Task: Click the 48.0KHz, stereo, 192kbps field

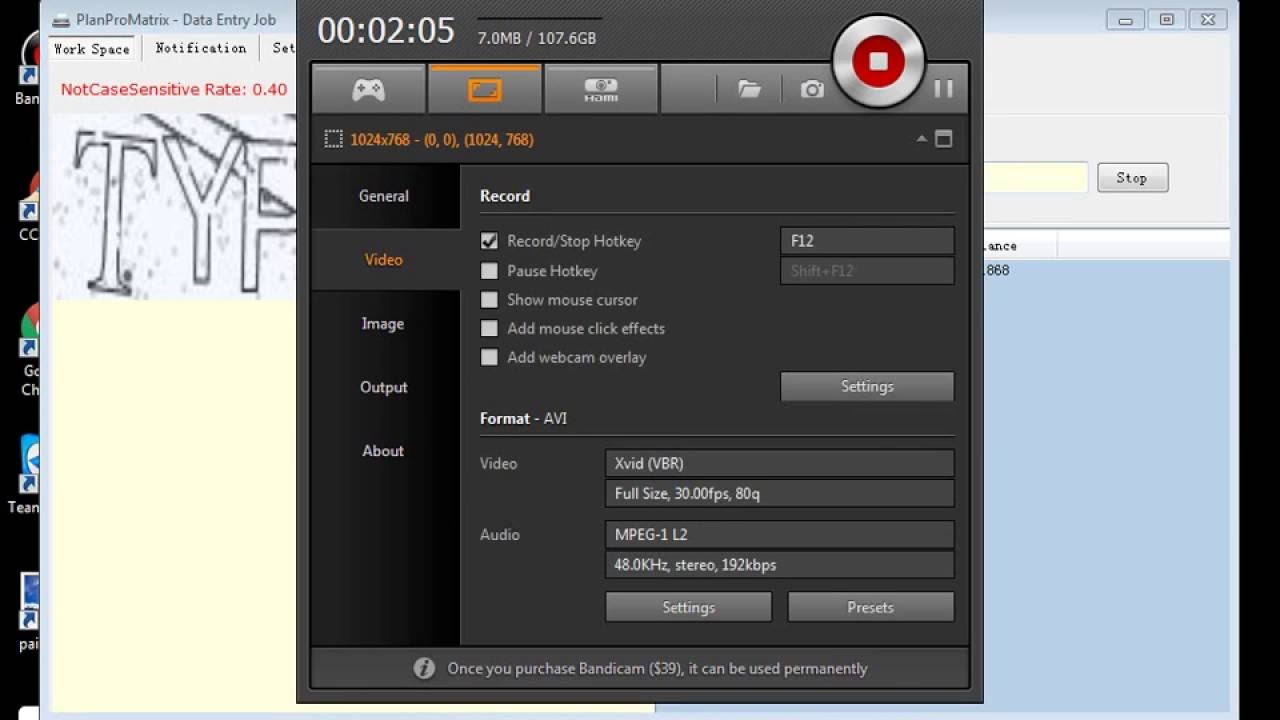Action: [780, 564]
